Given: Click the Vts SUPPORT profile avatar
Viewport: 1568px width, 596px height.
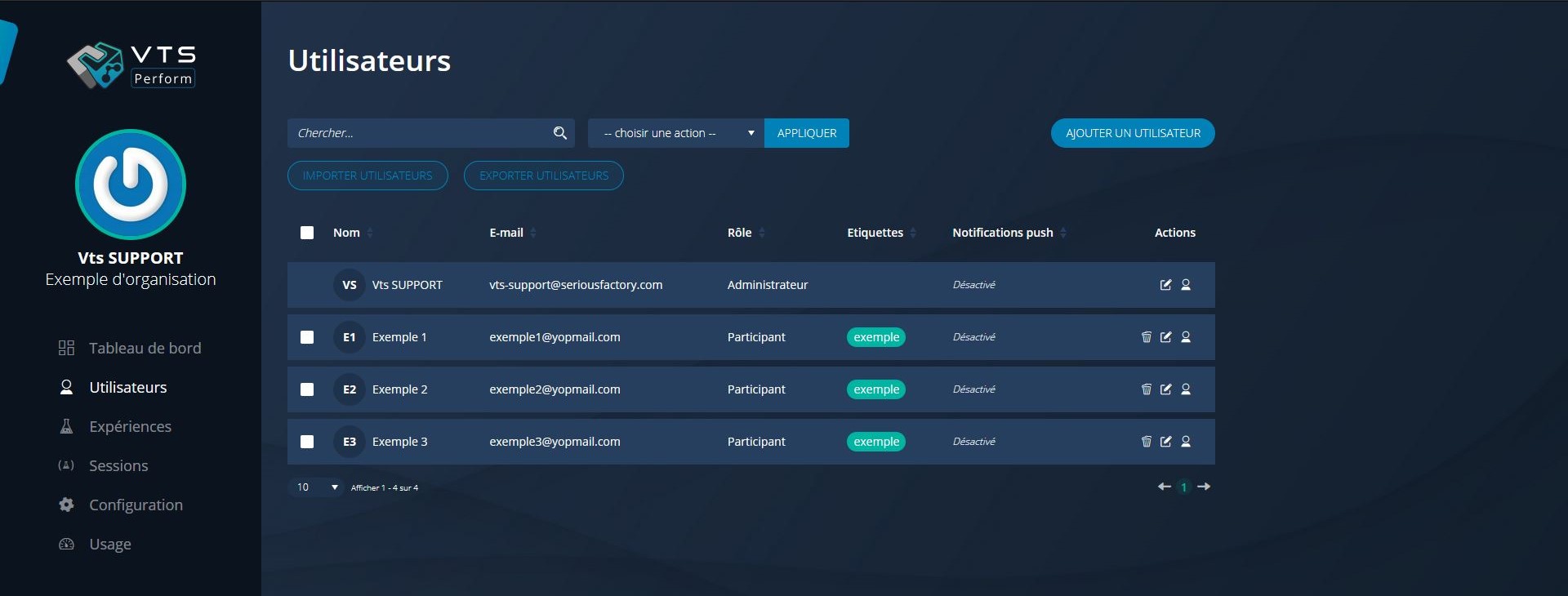Looking at the screenshot, I should pyautogui.click(x=131, y=185).
